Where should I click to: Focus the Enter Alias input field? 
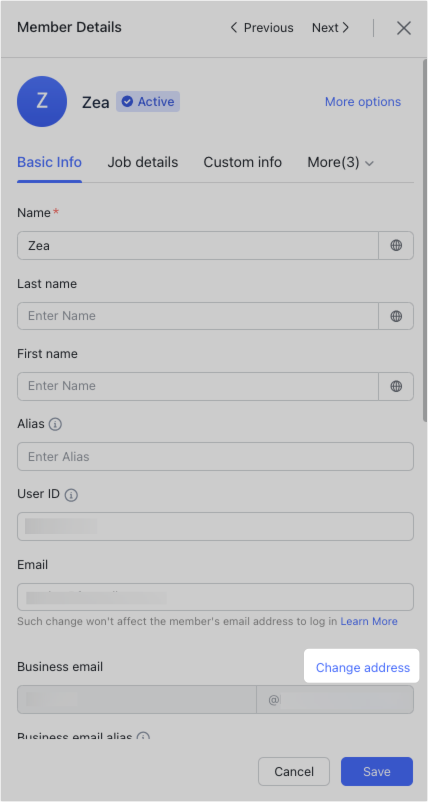(x=215, y=457)
